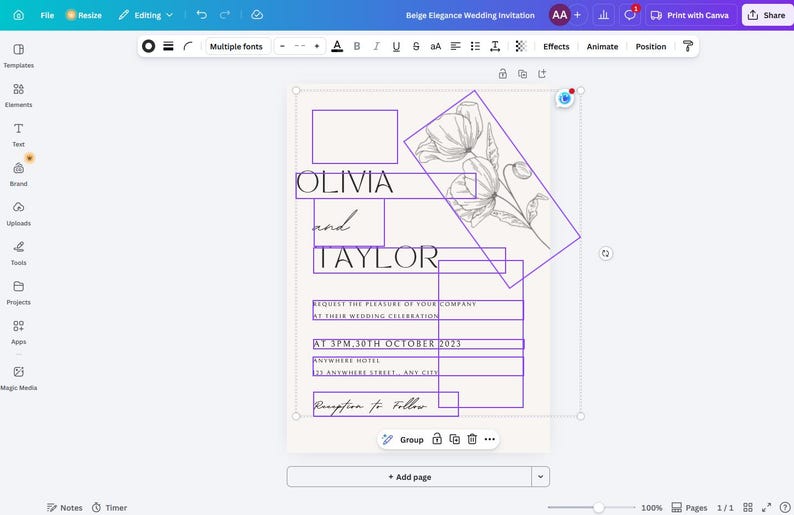Click the Print with Canva button
The height and width of the screenshot is (515, 794).
(690, 15)
